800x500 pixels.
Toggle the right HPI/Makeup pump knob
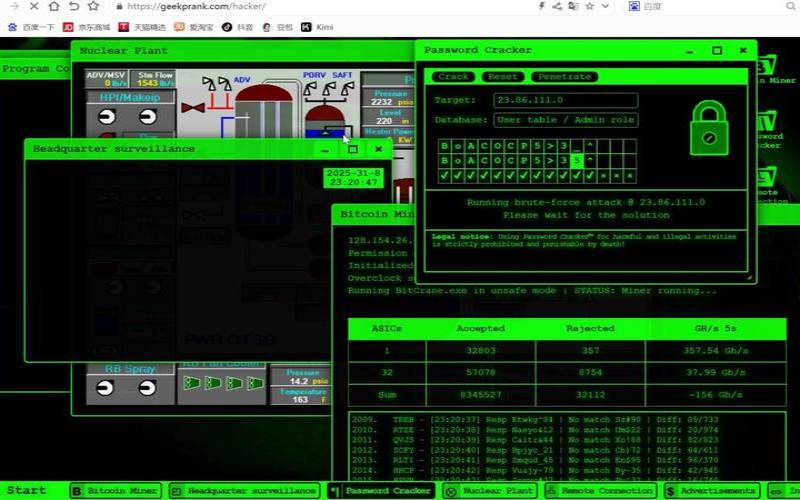coord(147,117)
